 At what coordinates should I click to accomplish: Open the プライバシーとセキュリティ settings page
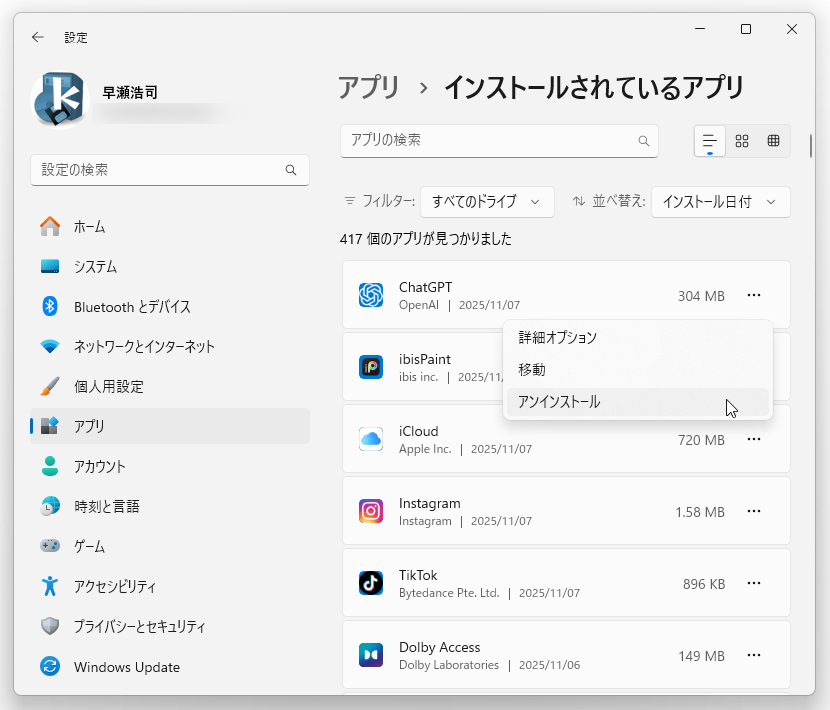pyautogui.click(x=139, y=627)
